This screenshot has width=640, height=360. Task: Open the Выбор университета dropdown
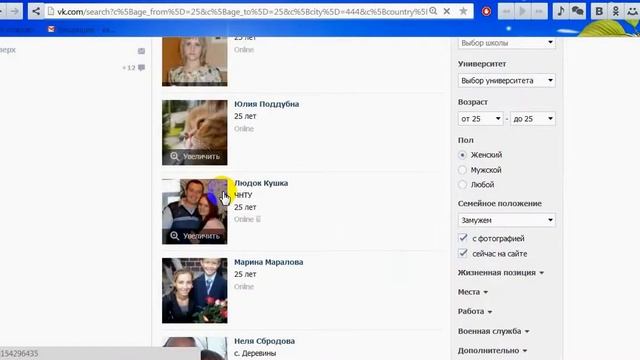click(x=507, y=80)
